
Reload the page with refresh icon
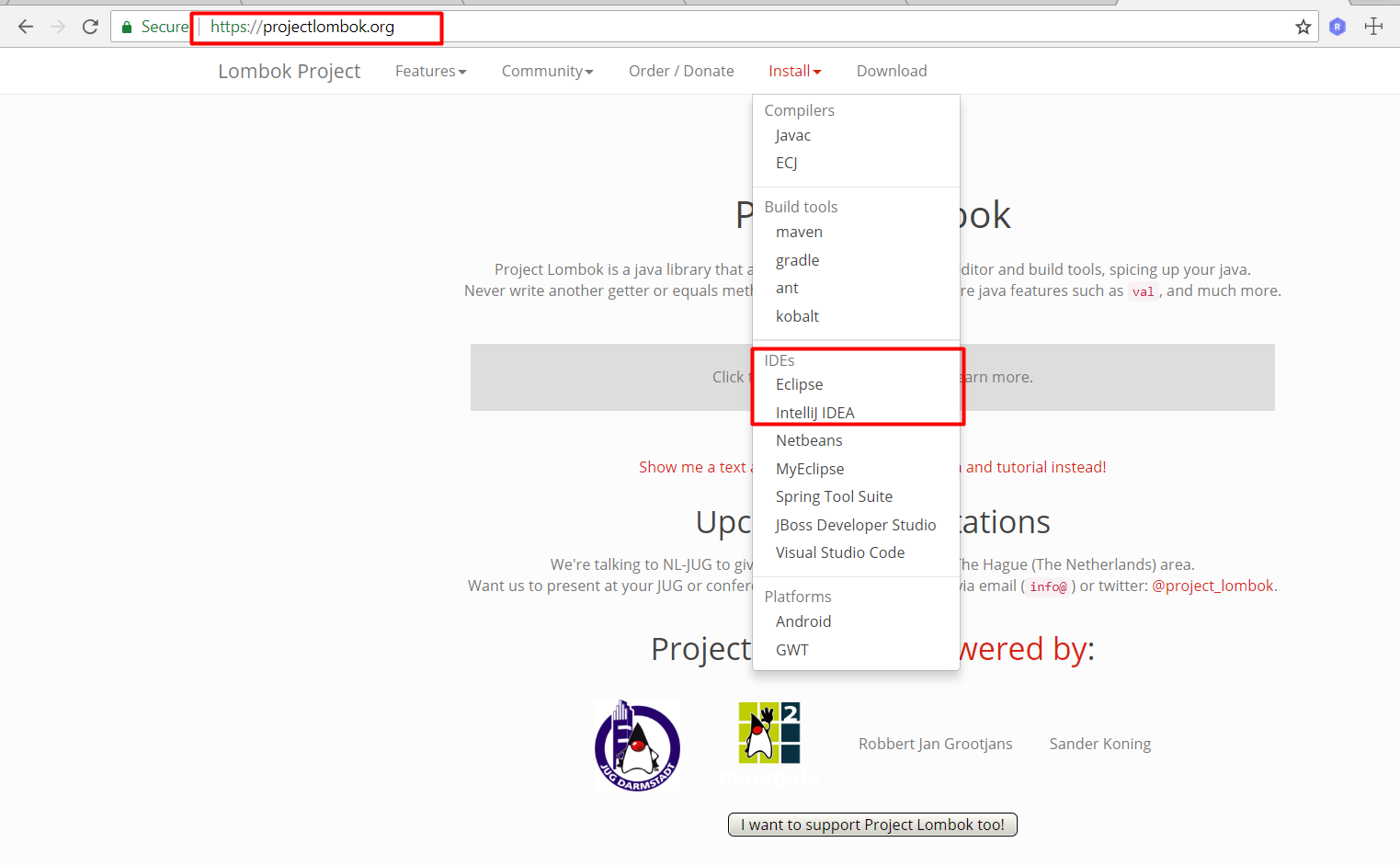click(x=90, y=27)
